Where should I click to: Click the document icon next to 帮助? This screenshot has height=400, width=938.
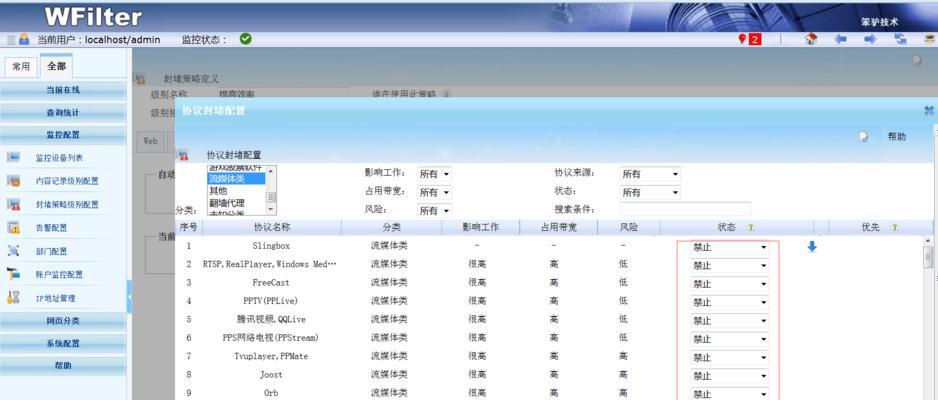click(x=864, y=137)
